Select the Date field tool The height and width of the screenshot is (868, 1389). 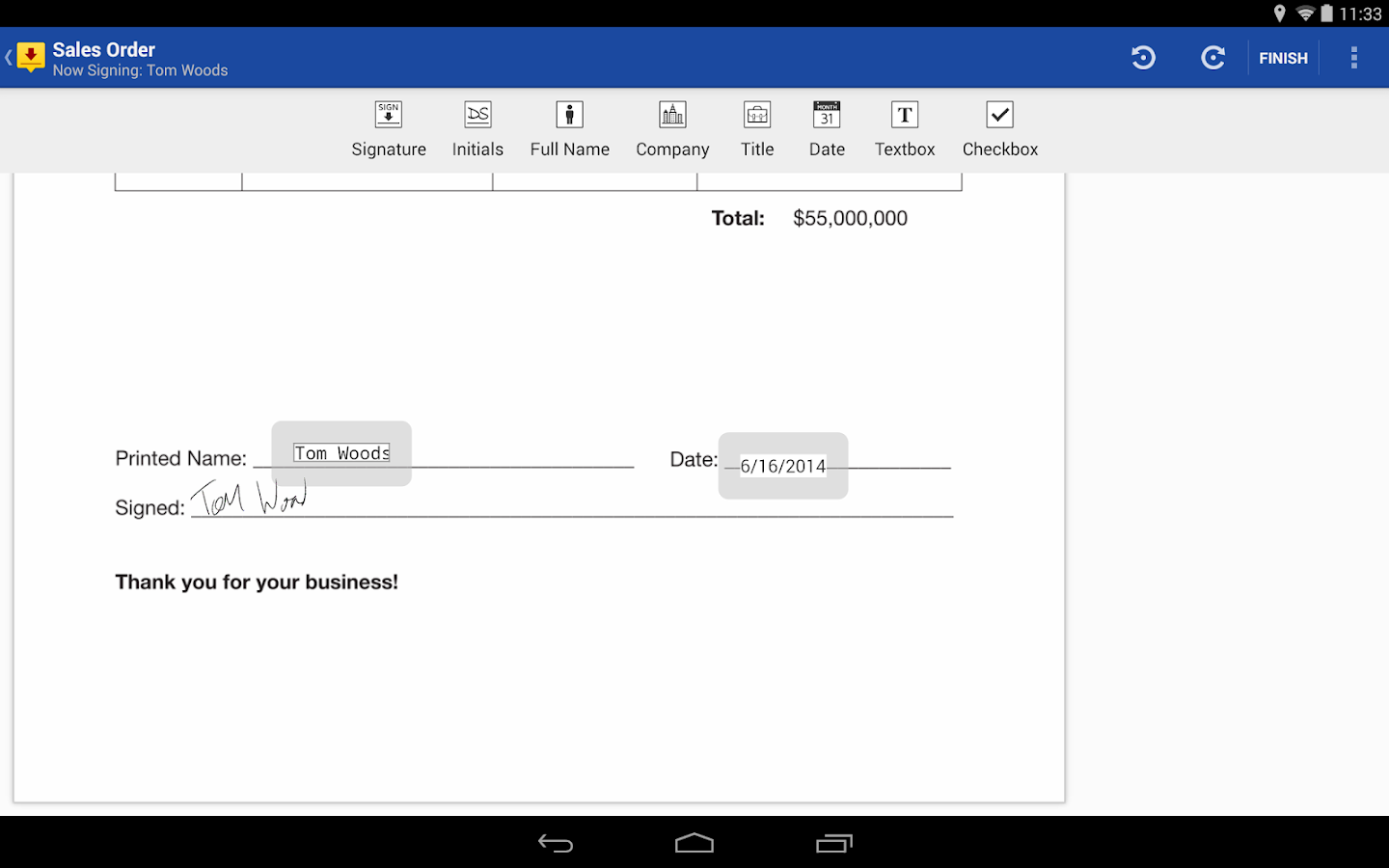[x=827, y=128]
